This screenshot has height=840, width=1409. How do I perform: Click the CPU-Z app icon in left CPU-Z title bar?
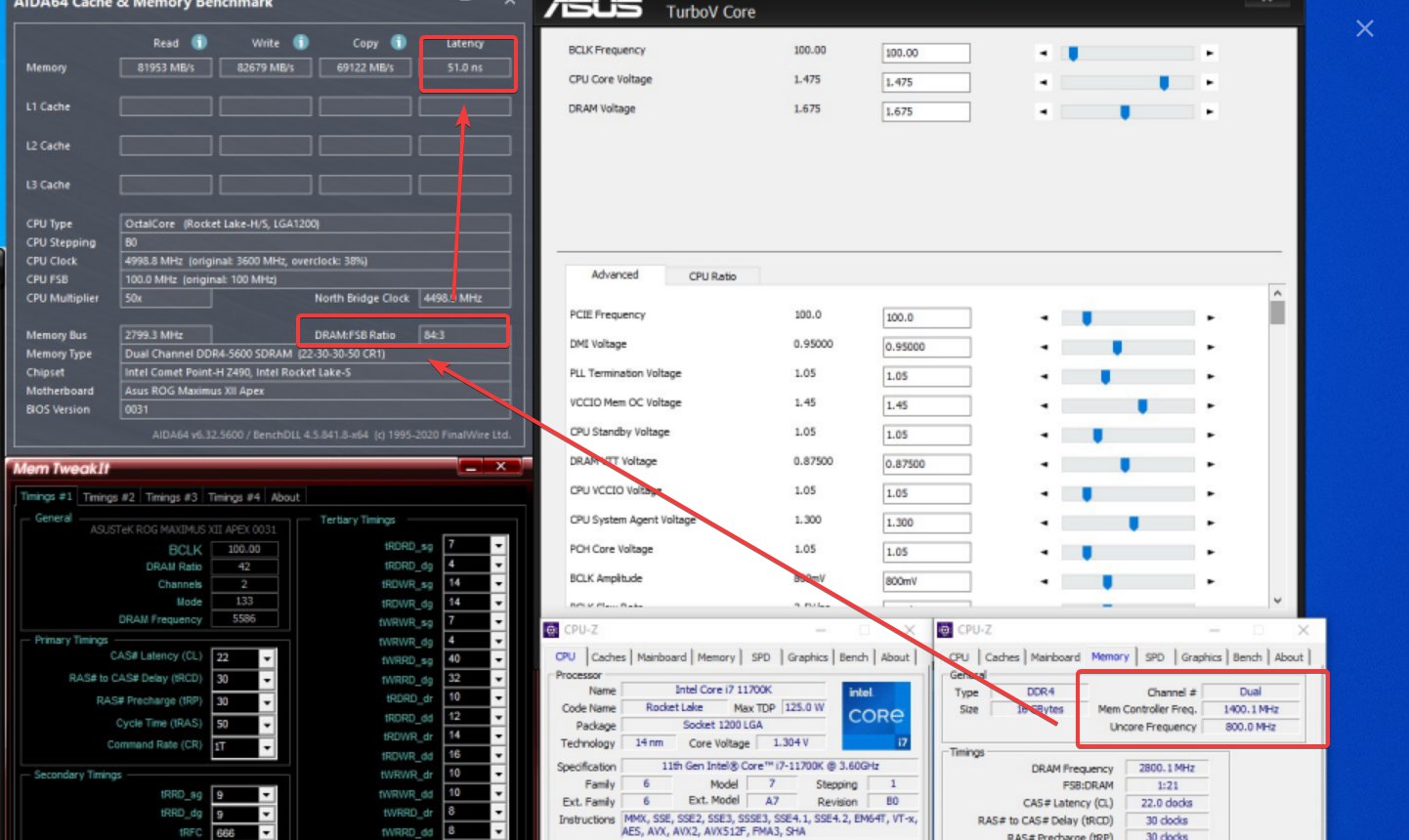click(x=551, y=630)
